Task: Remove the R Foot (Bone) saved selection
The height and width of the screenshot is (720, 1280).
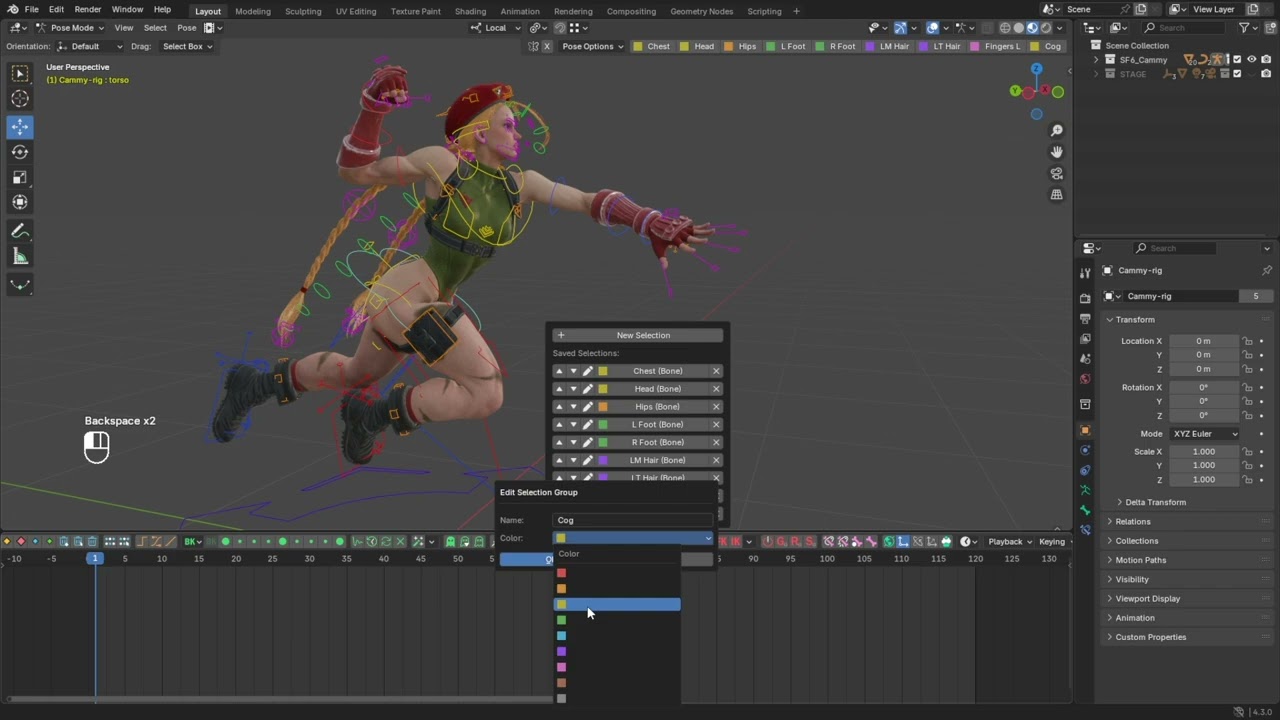Action: click(x=716, y=443)
